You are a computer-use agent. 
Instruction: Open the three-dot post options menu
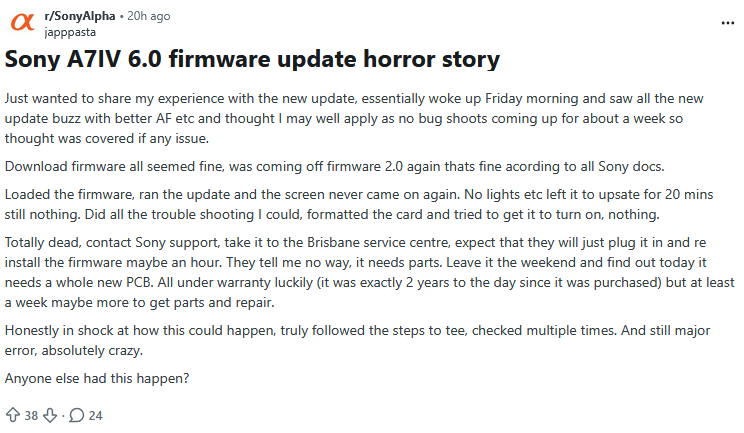coord(726,22)
